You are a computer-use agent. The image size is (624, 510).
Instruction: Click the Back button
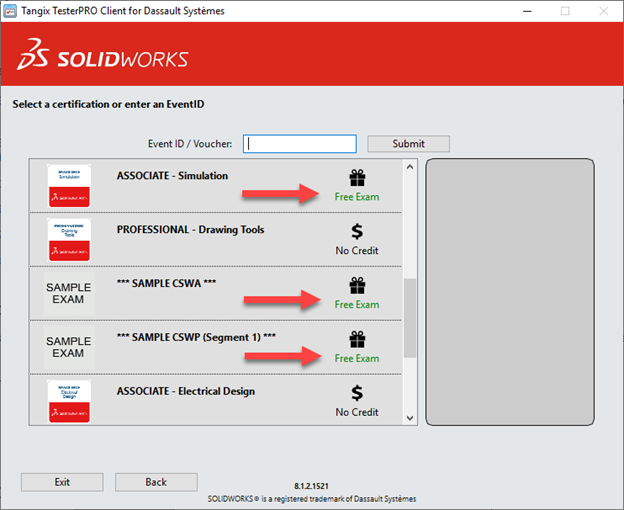pos(156,482)
